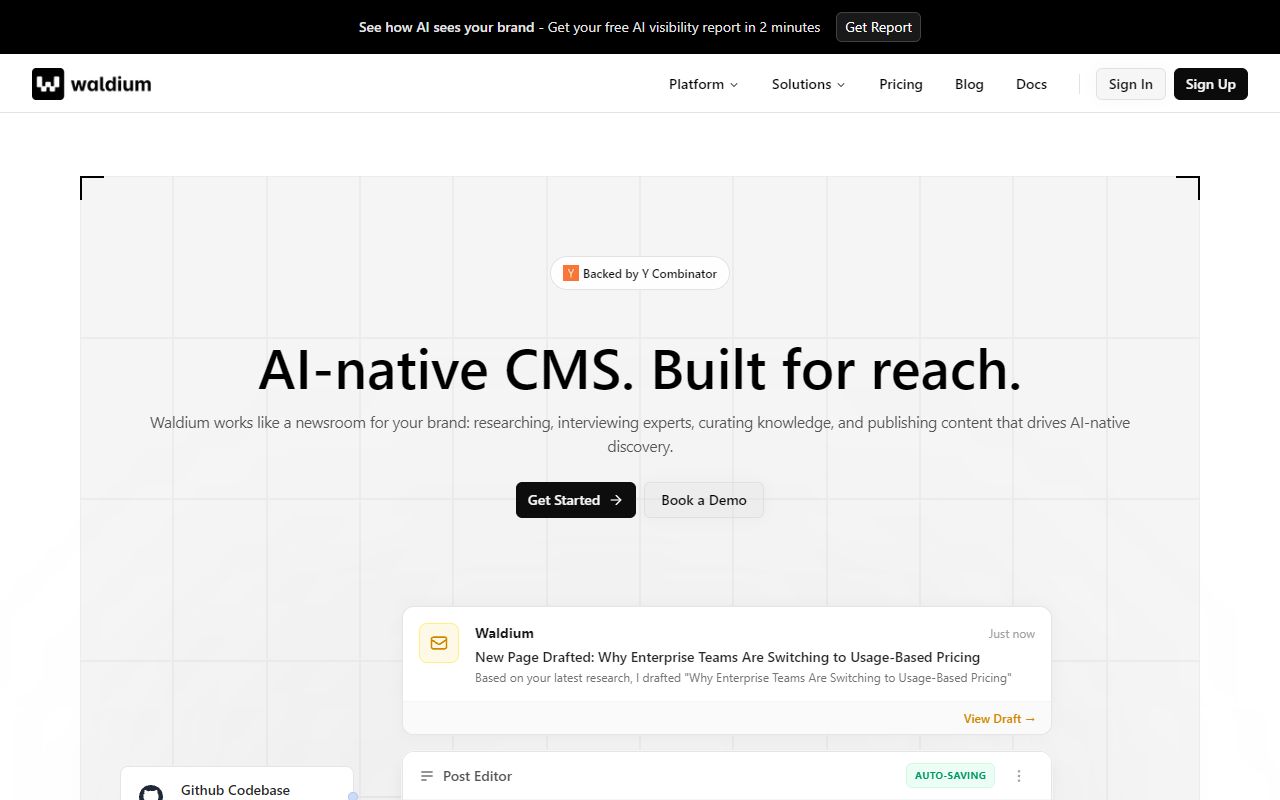Click the Waldium logo icon

tap(48, 84)
